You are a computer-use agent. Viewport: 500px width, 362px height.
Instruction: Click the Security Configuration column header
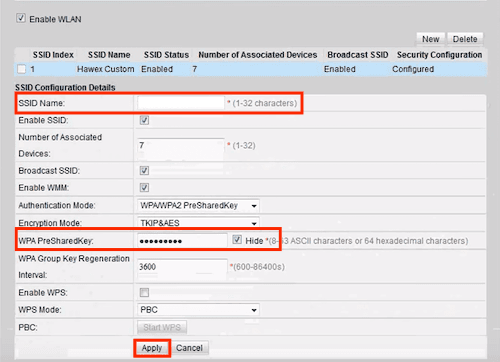439,55
